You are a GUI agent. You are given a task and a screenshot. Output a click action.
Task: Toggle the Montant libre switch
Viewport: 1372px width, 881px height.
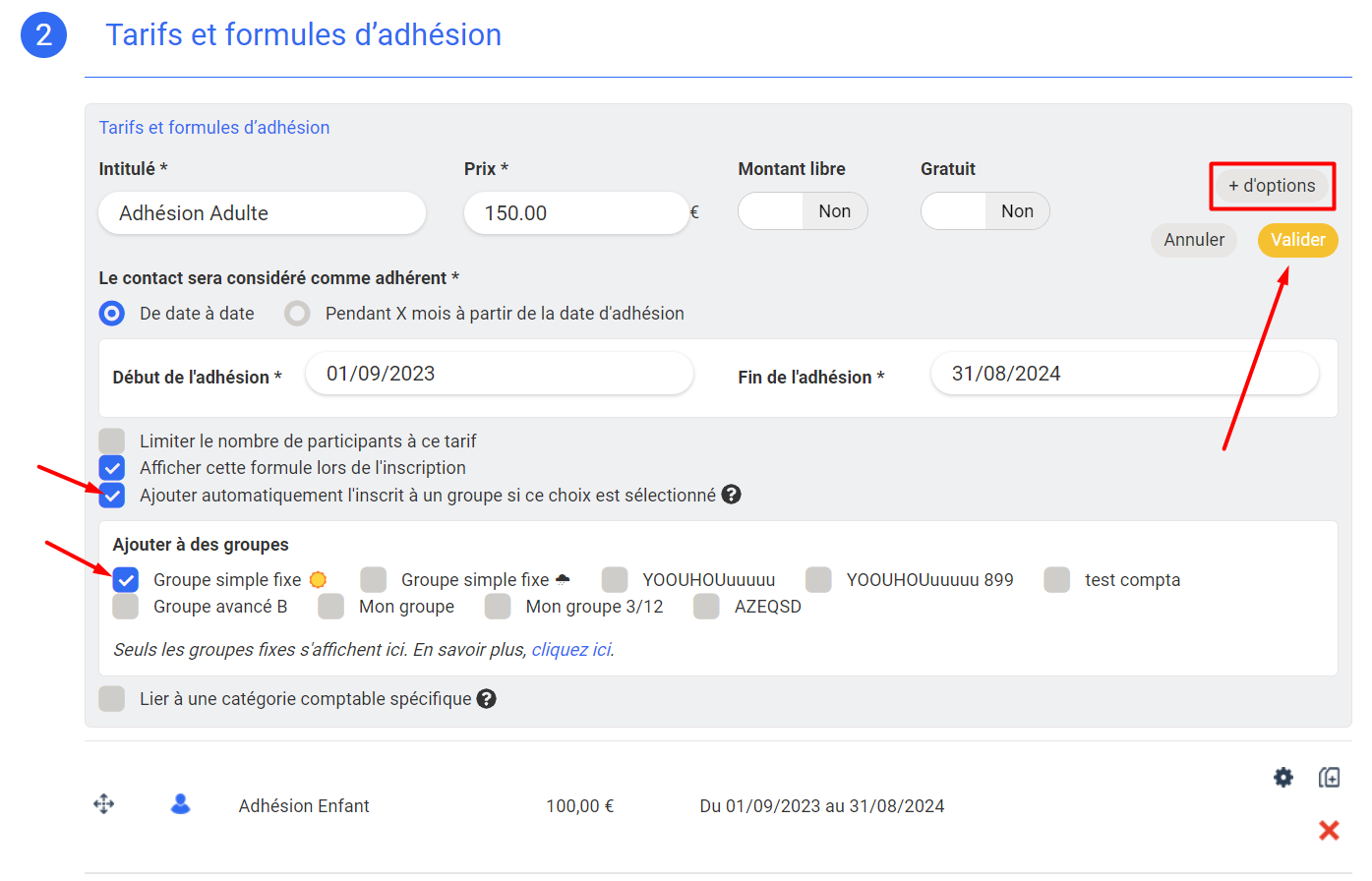tap(803, 211)
